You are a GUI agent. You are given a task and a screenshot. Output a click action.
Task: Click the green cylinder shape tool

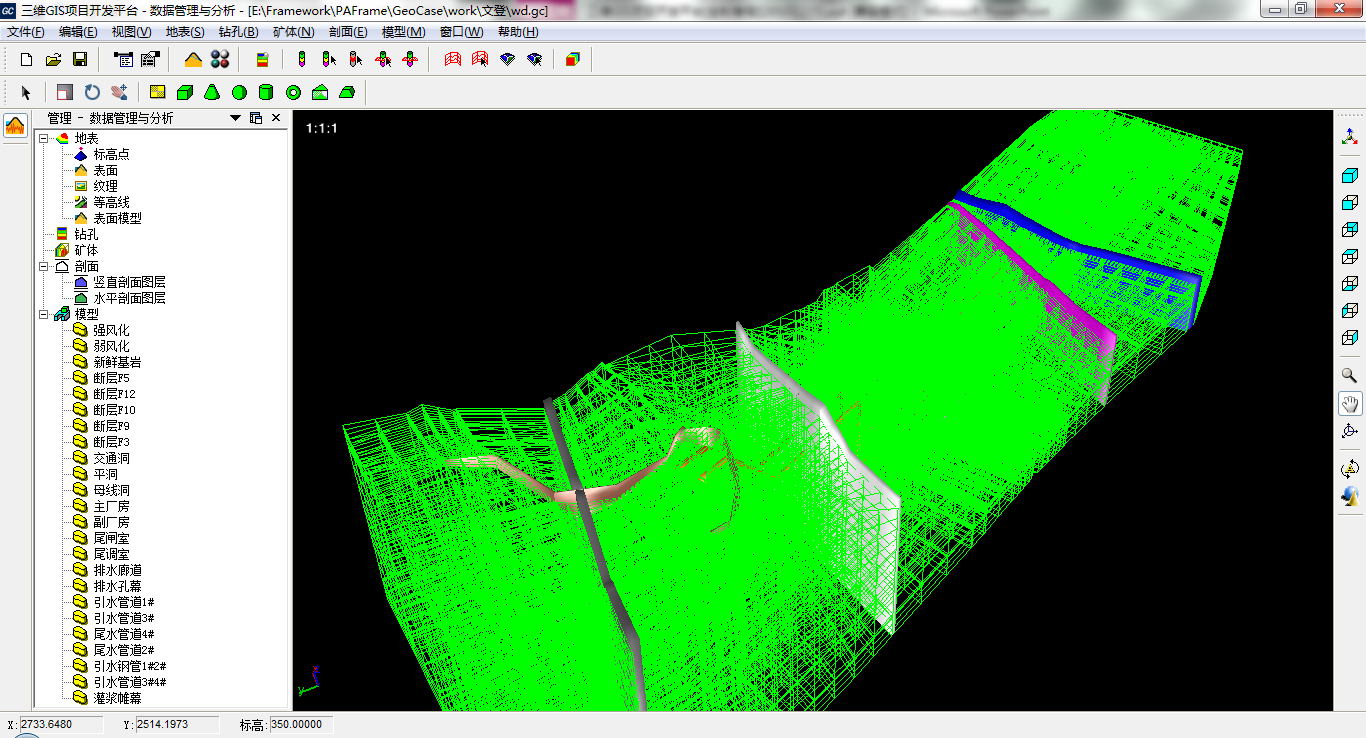coord(266,93)
